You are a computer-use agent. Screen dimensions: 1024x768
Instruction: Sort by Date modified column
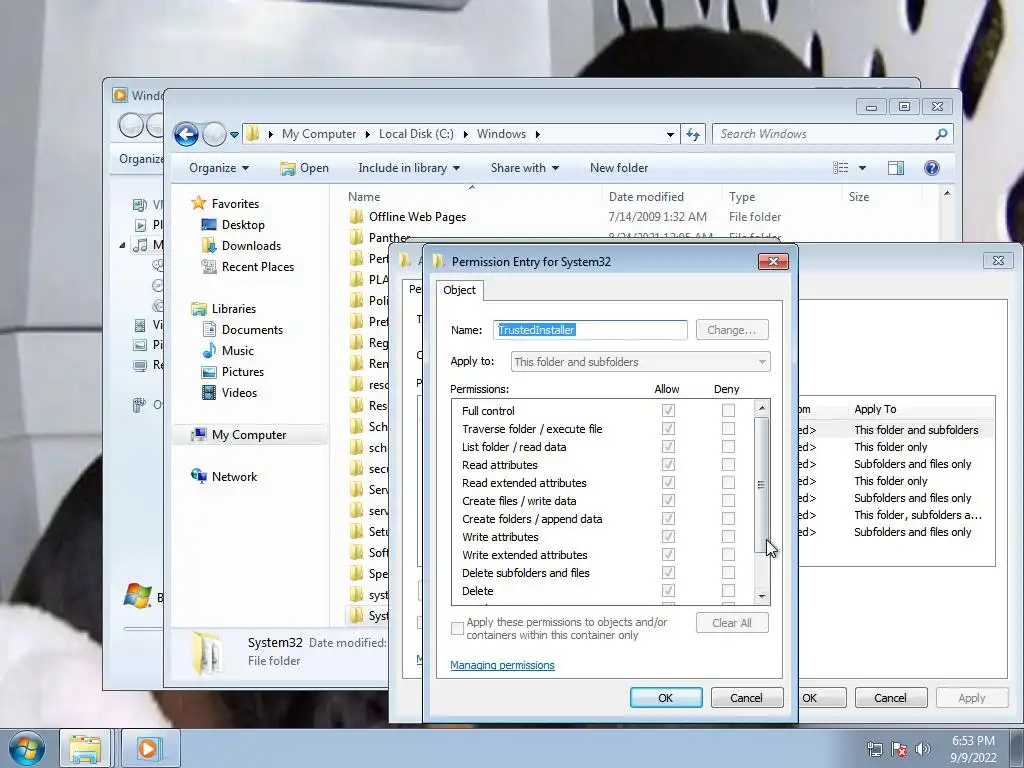pos(646,197)
